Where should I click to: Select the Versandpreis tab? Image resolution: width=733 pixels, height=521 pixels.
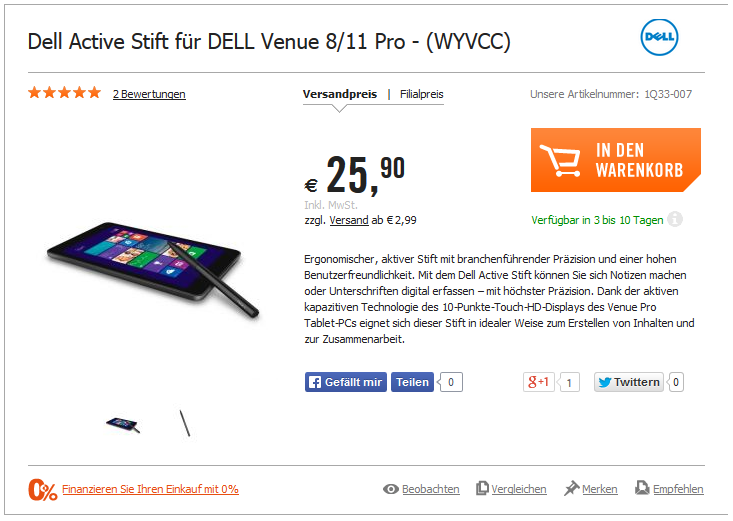[x=340, y=94]
